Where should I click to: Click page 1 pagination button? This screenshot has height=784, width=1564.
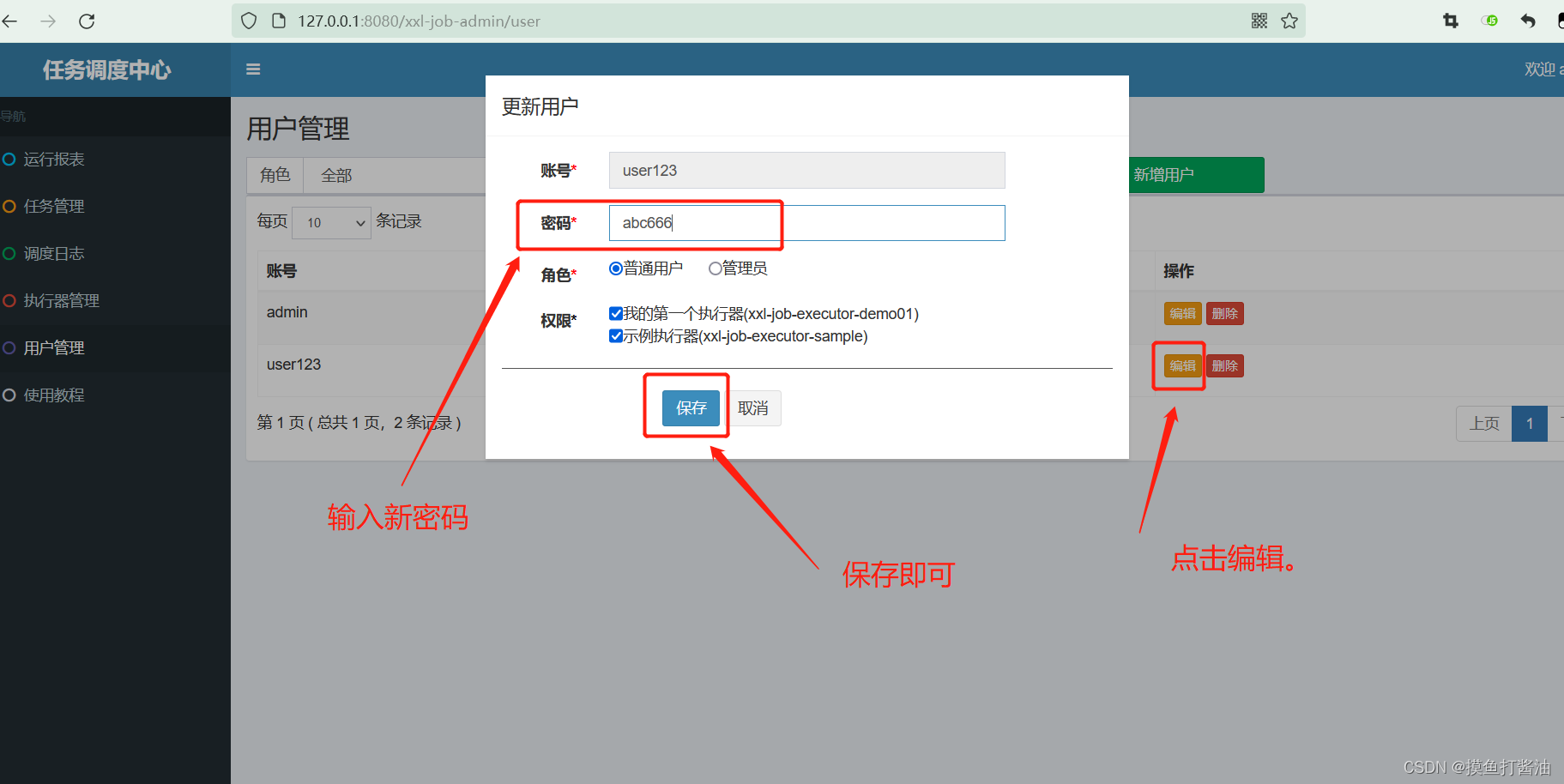pyautogui.click(x=1530, y=424)
